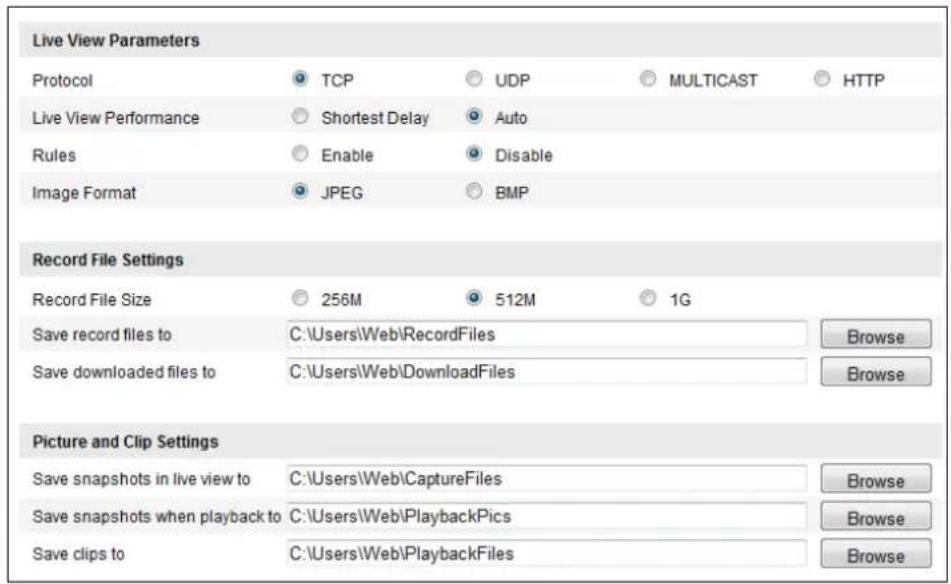Browse for playback snapshots folder

tap(876, 517)
